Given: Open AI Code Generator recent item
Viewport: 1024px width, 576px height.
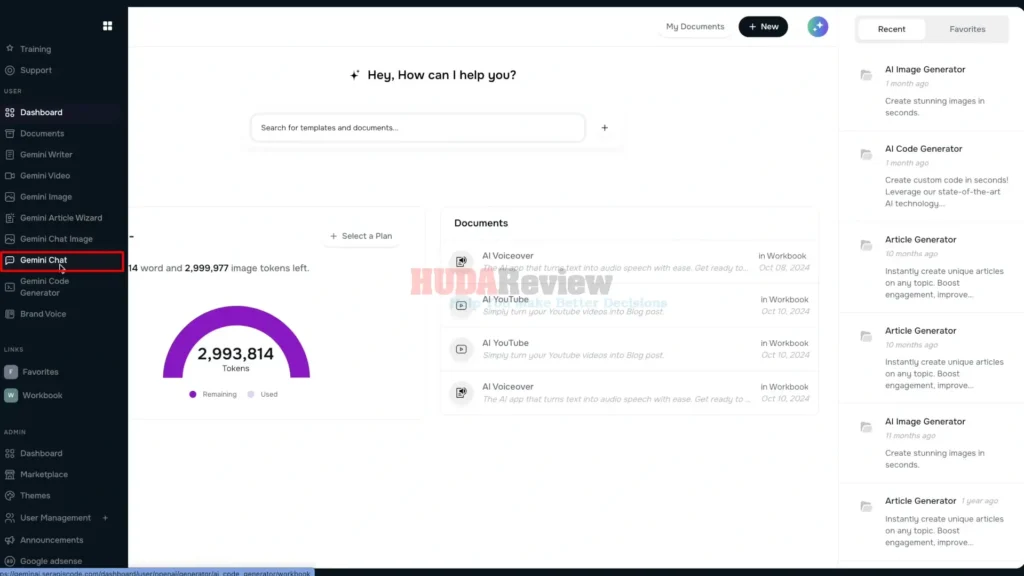Looking at the screenshot, I should [931, 176].
